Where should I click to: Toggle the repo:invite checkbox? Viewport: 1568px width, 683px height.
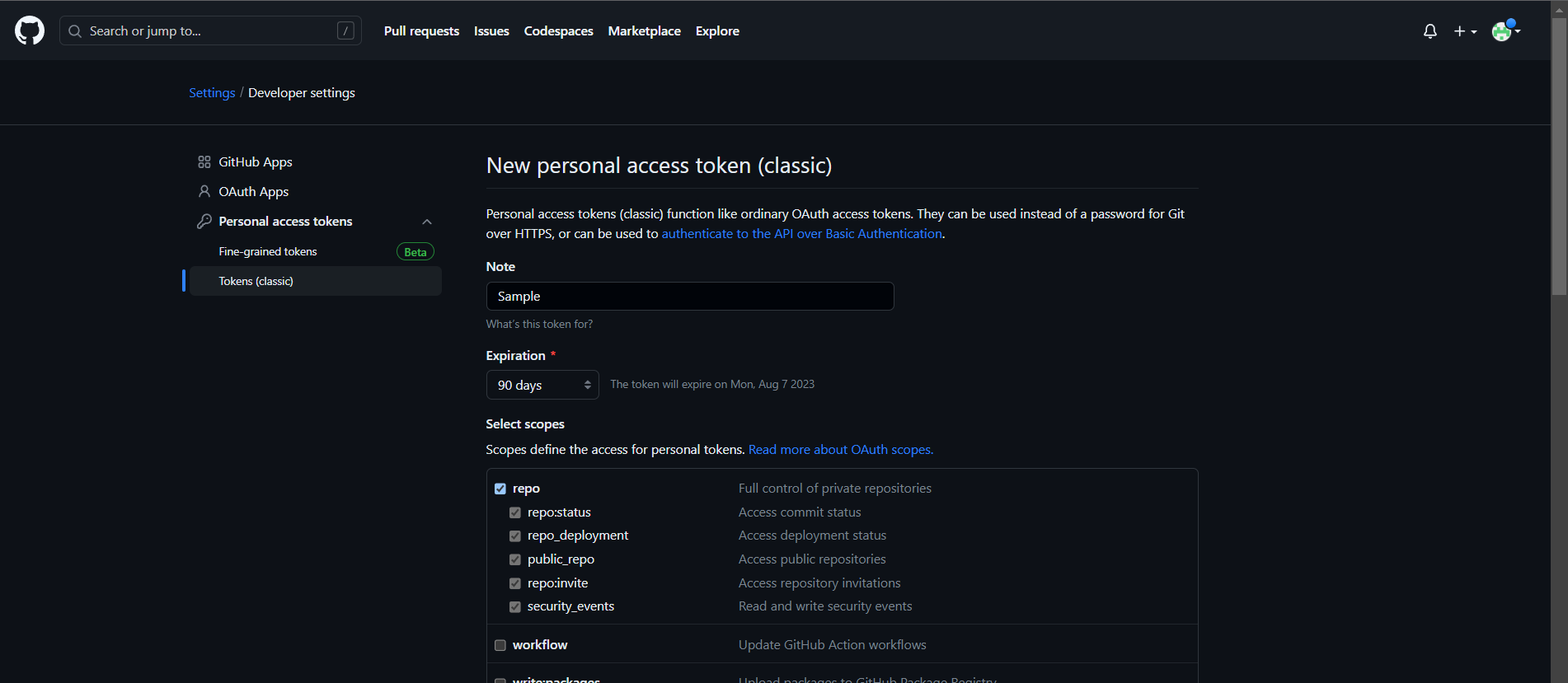(515, 583)
